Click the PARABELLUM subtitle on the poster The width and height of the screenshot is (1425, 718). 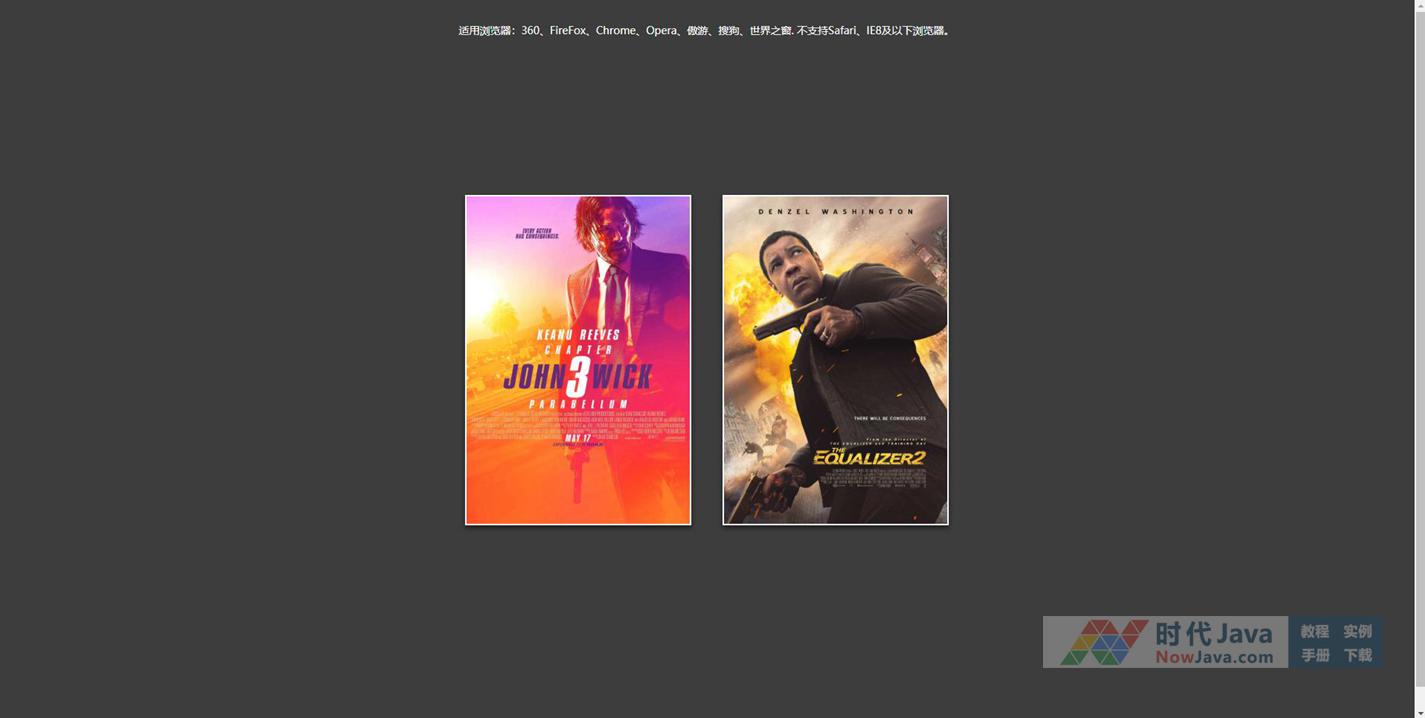578,404
